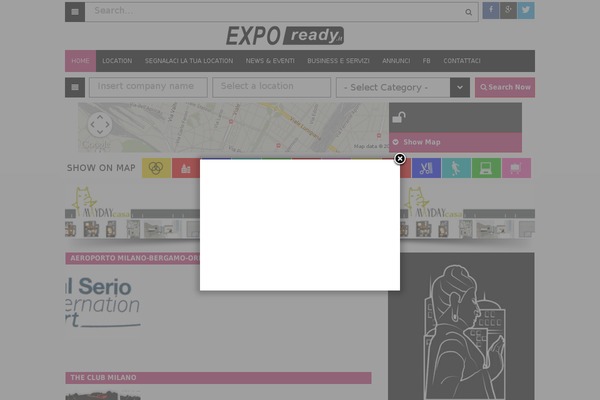Open the Select Category dropdown arrow

[460, 87]
